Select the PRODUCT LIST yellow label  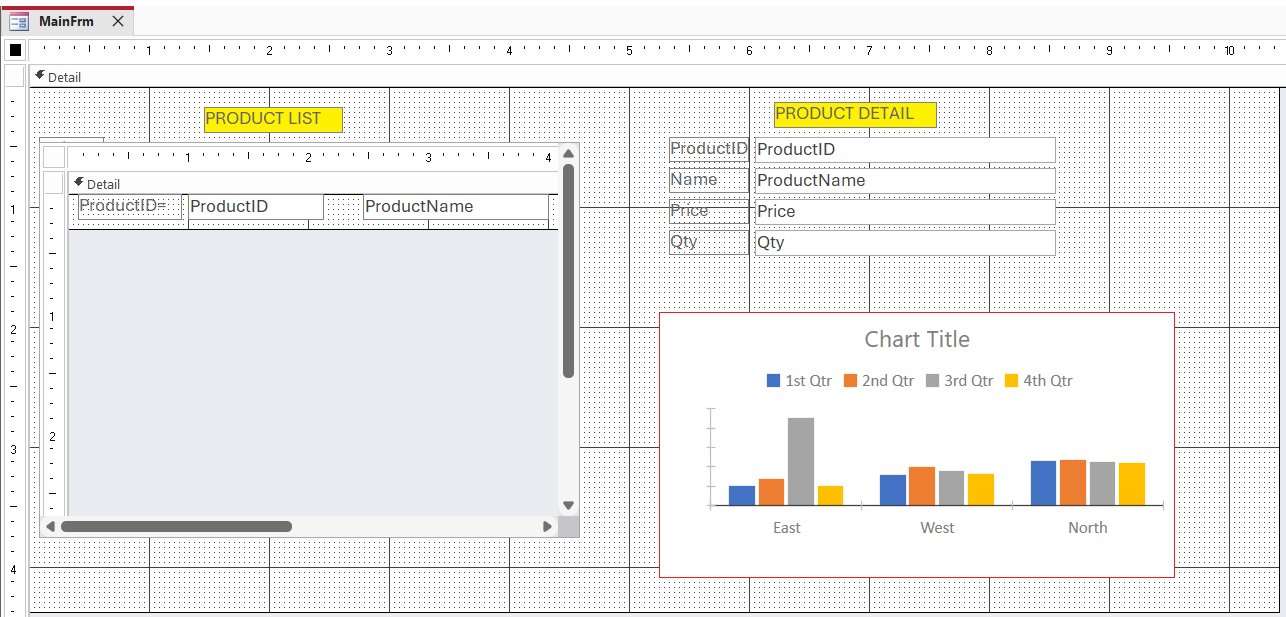click(x=273, y=119)
